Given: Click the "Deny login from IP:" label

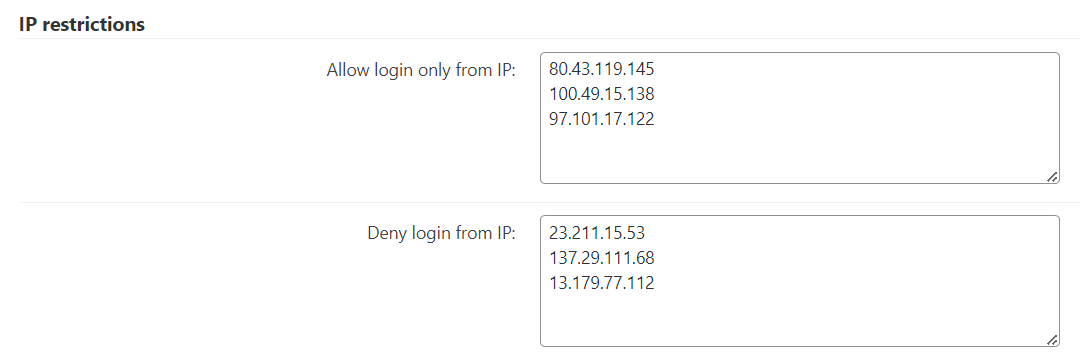Looking at the screenshot, I should coord(442,233).
